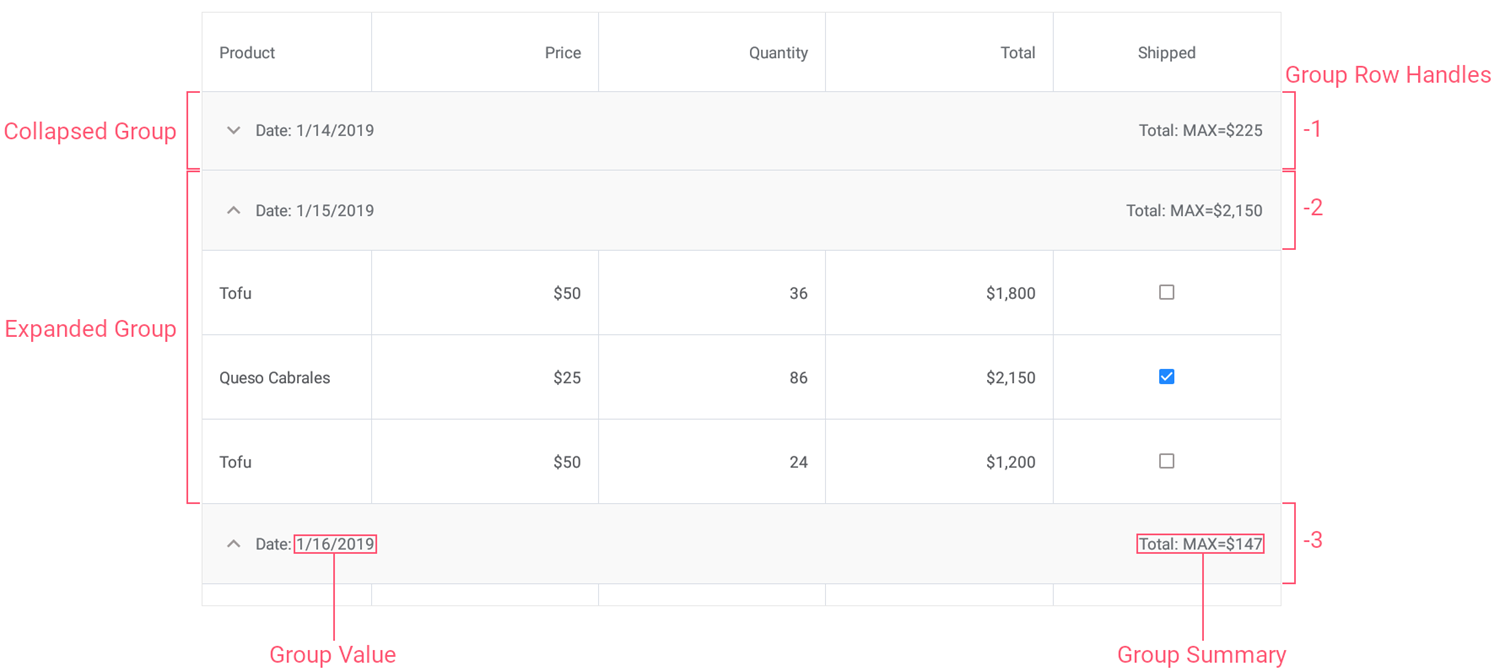Click the highlighted summary Total: MAX=$147
Image resolution: width=1500 pixels, height=672 pixels.
pos(1200,544)
